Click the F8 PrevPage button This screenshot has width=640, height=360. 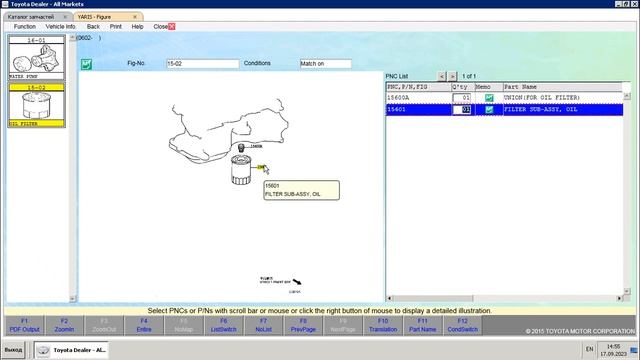tap(303, 325)
